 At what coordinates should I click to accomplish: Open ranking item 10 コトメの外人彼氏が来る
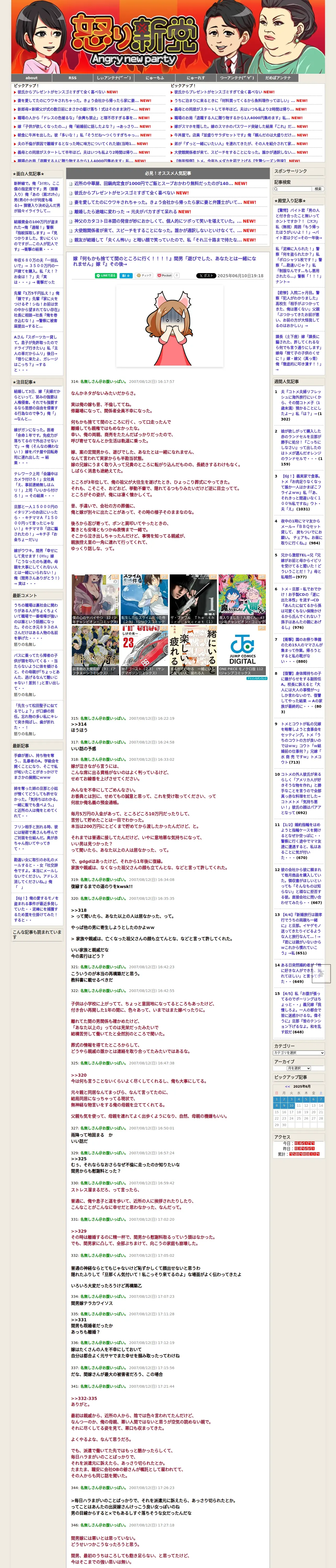coord(301,794)
